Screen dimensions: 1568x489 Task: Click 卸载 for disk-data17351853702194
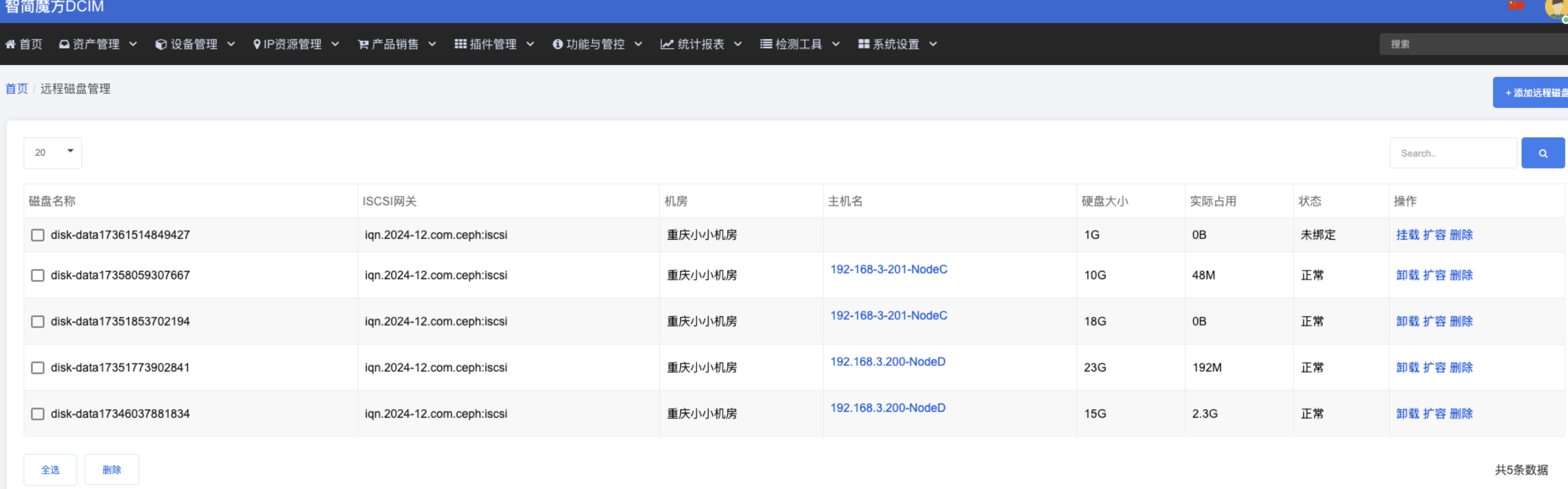coord(1407,322)
